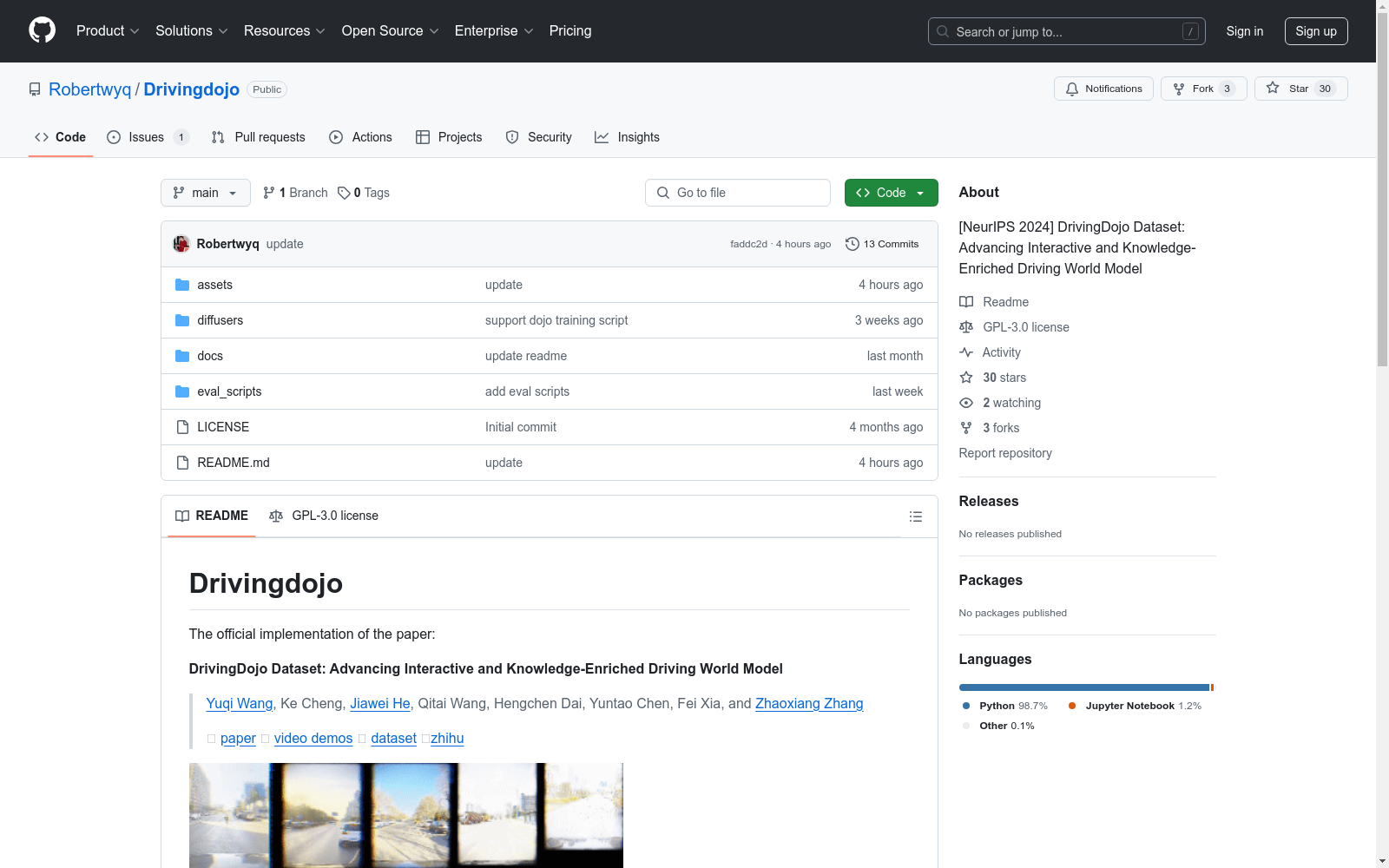Screen dimensions: 1389x868
Task: Open the eval_scripts folder icon
Action: (x=182, y=391)
